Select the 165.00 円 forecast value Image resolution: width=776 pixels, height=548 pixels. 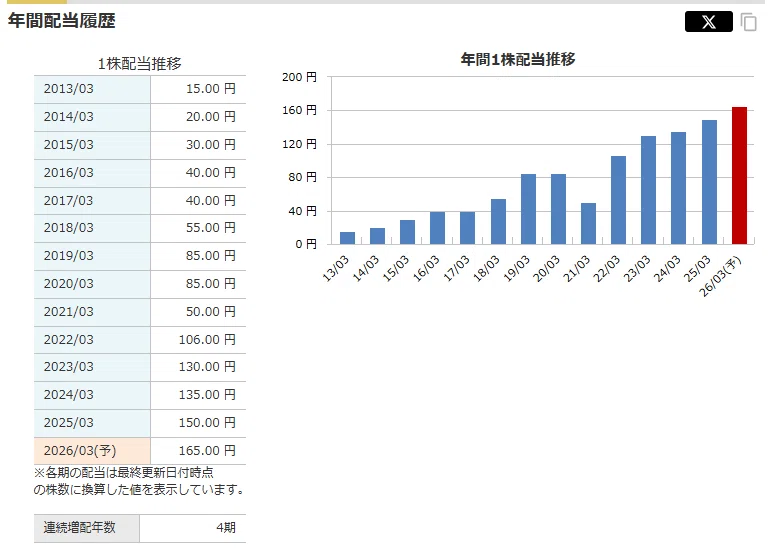click(207, 450)
